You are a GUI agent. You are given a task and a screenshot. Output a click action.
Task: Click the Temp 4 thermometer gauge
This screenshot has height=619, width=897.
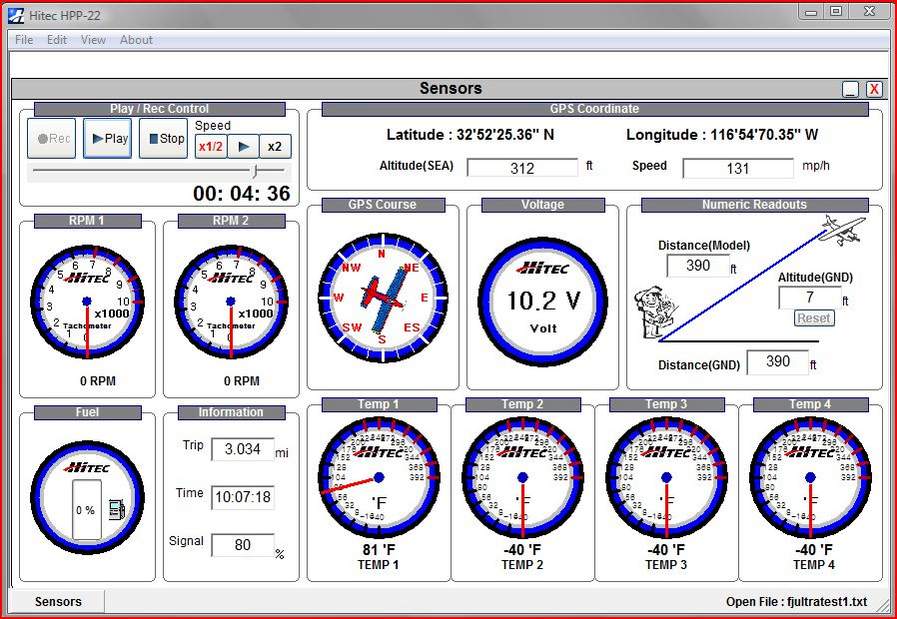pos(810,477)
